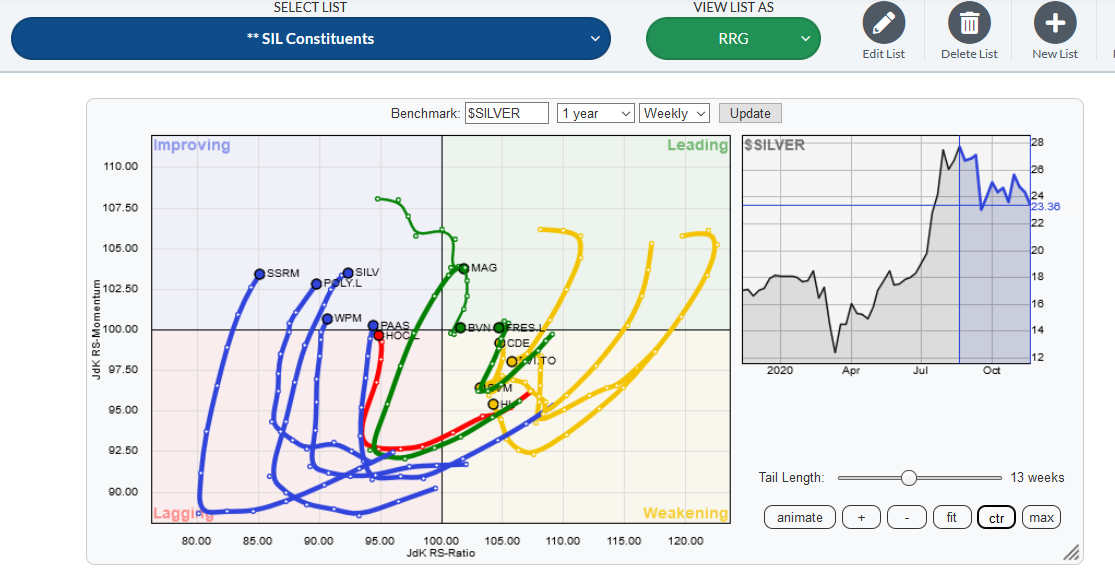Click the Update button
Image resolution: width=1115 pixels, height=574 pixels.
click(x=750, y=113)
